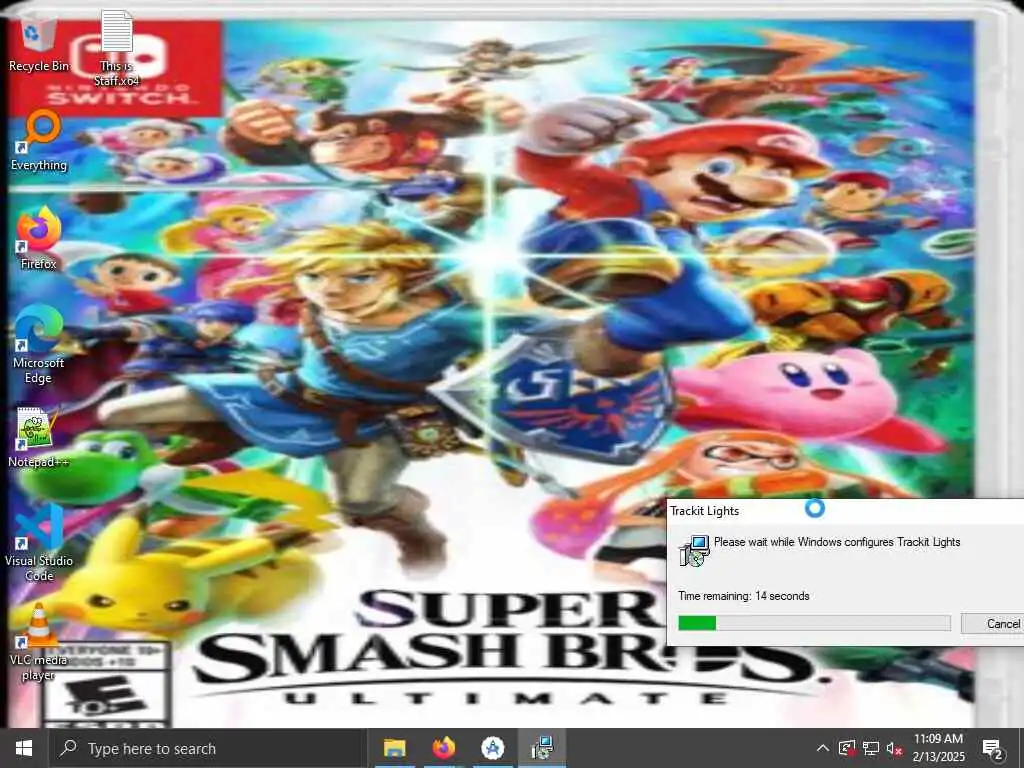Click 'Please wait while Windows configures' message
Viewport: 1024px width, 768px height.
point(837,541)
